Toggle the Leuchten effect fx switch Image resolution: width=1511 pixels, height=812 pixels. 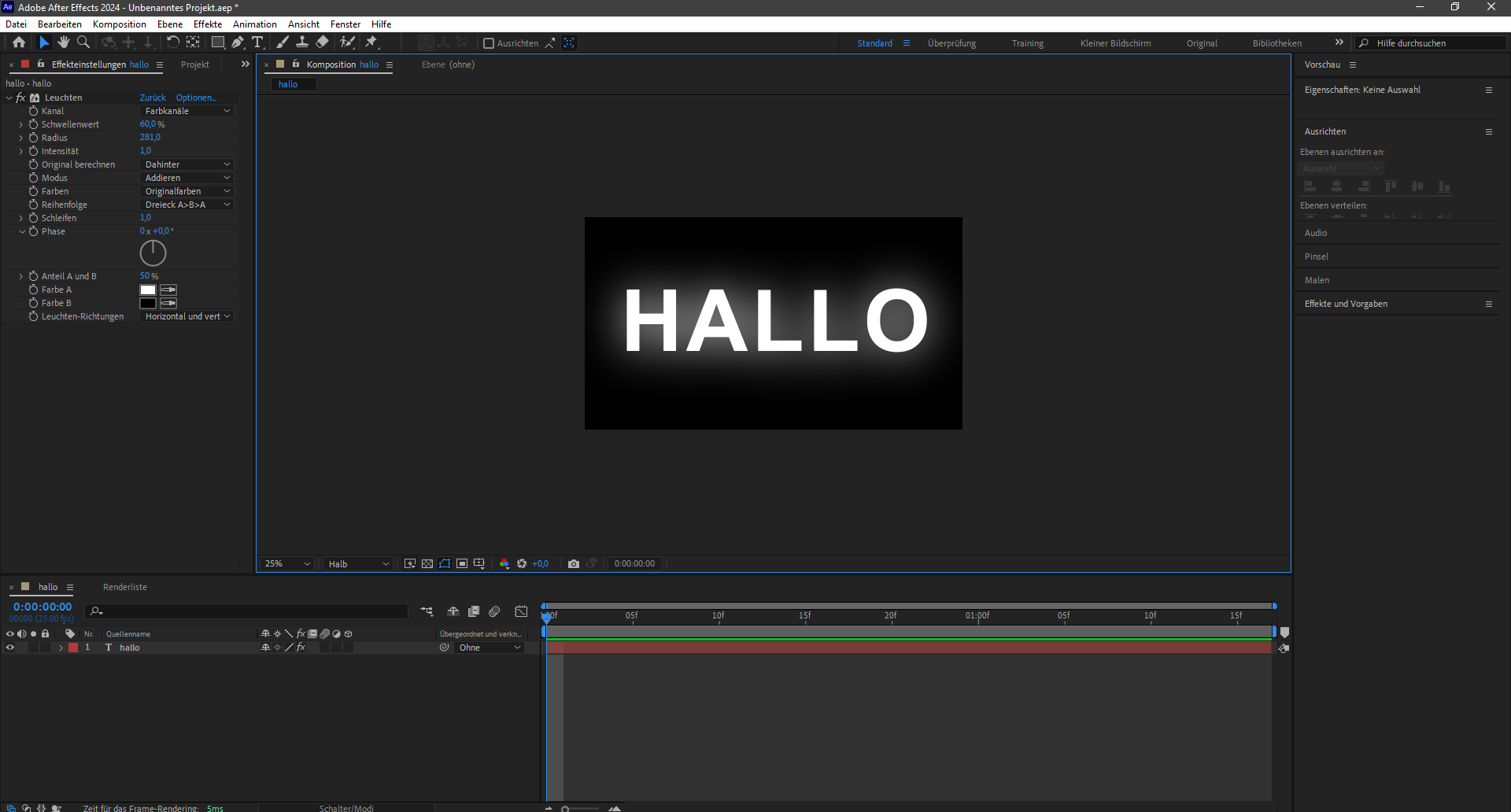click(21, 98)
